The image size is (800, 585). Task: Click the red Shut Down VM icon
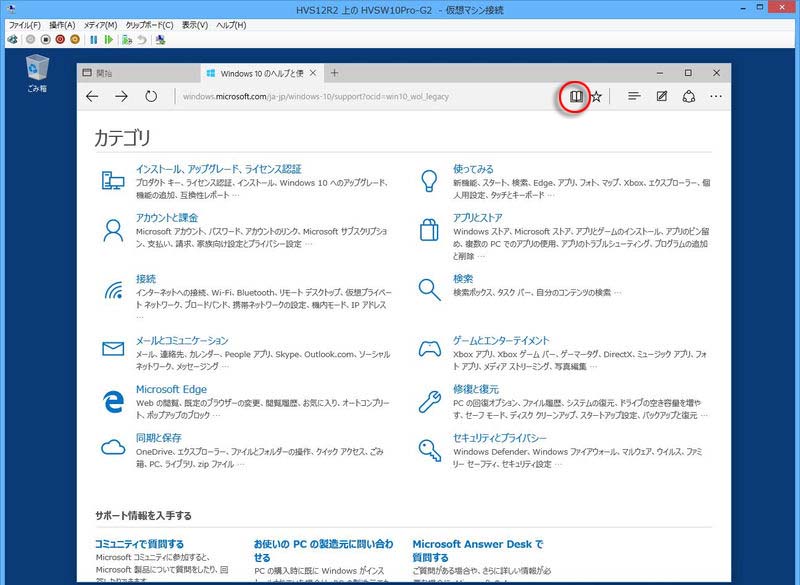click(x=60, y=39)
